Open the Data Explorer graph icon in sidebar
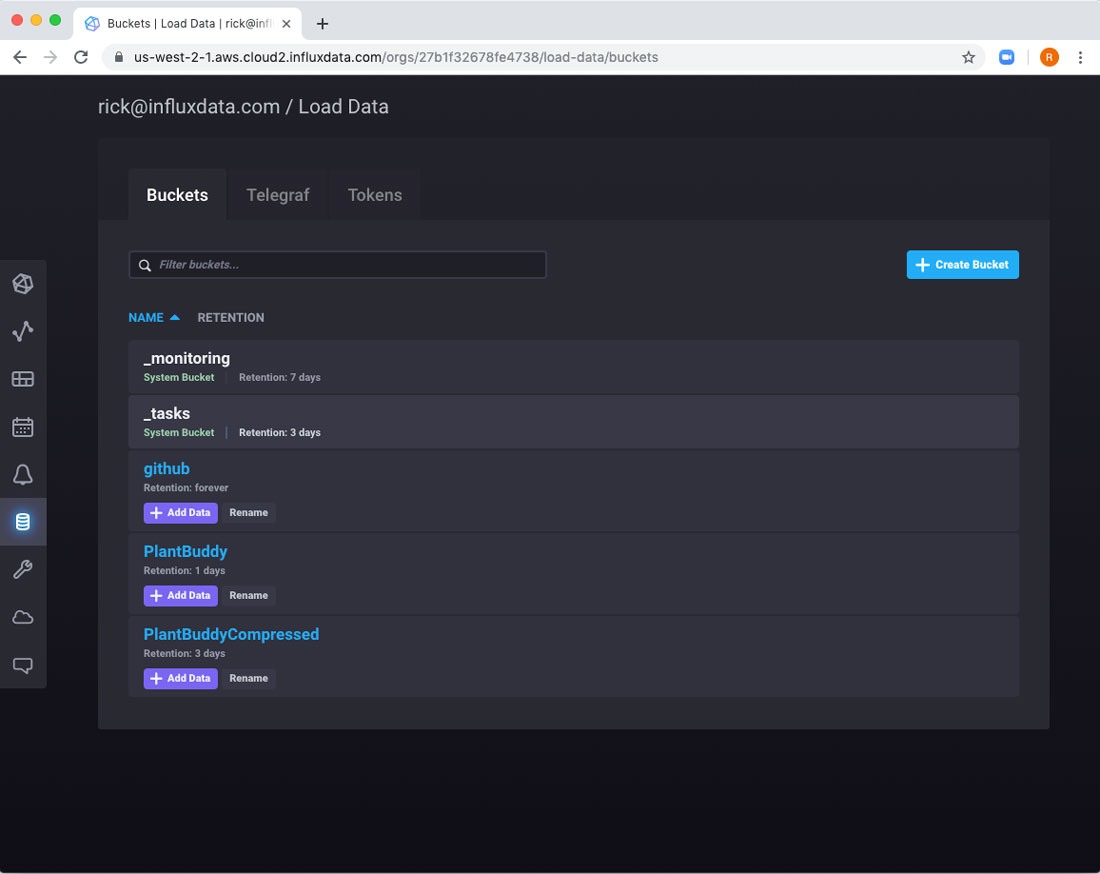Viewport: 1100px width, 874px height. click(23, 331)
